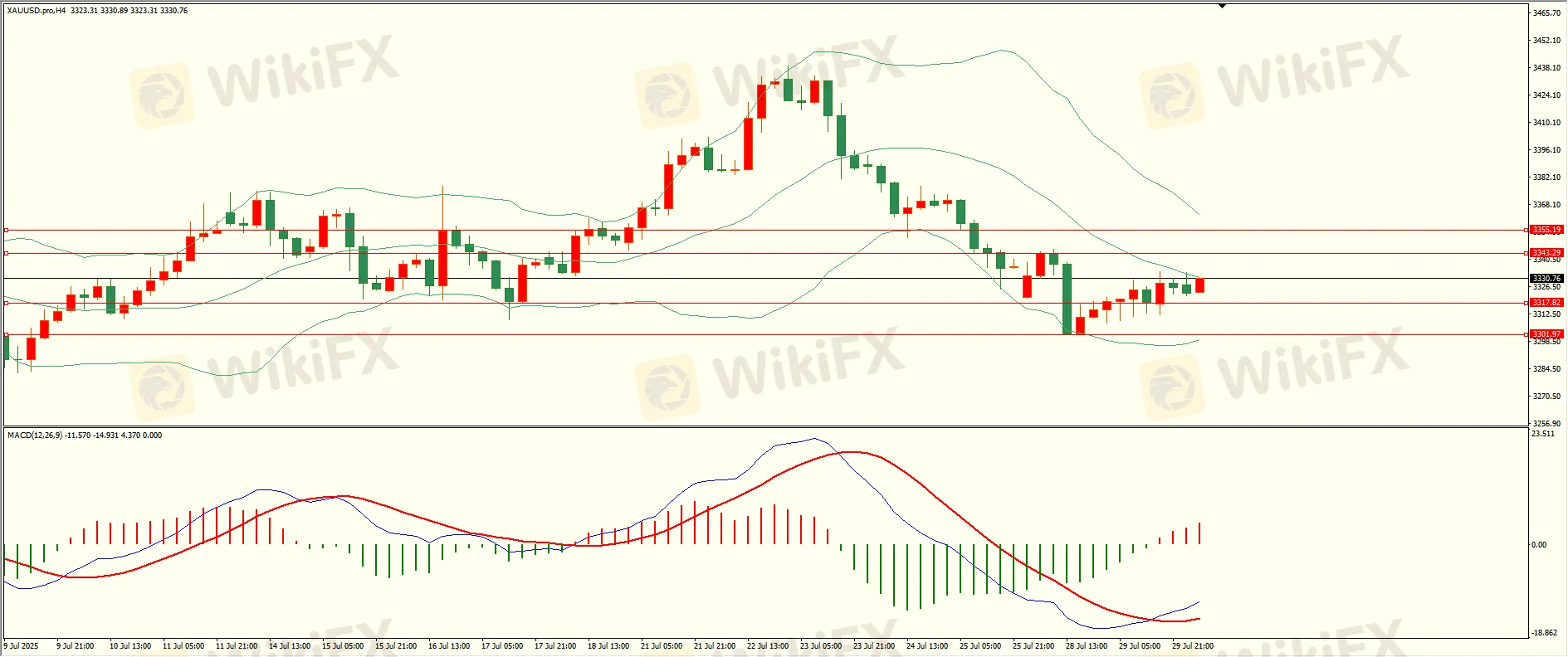1568x657 pixels.
Task: Click the 3382.10 price scale value
Action: tap(1546, 178)
